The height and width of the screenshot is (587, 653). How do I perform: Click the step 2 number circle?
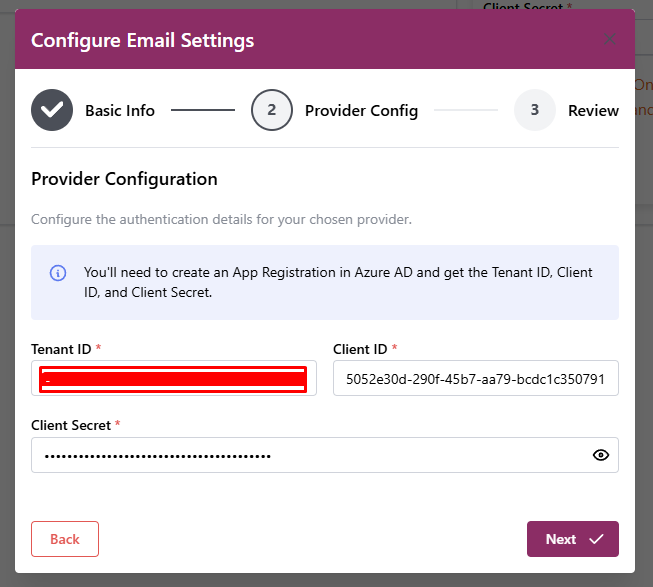point(271,110)
